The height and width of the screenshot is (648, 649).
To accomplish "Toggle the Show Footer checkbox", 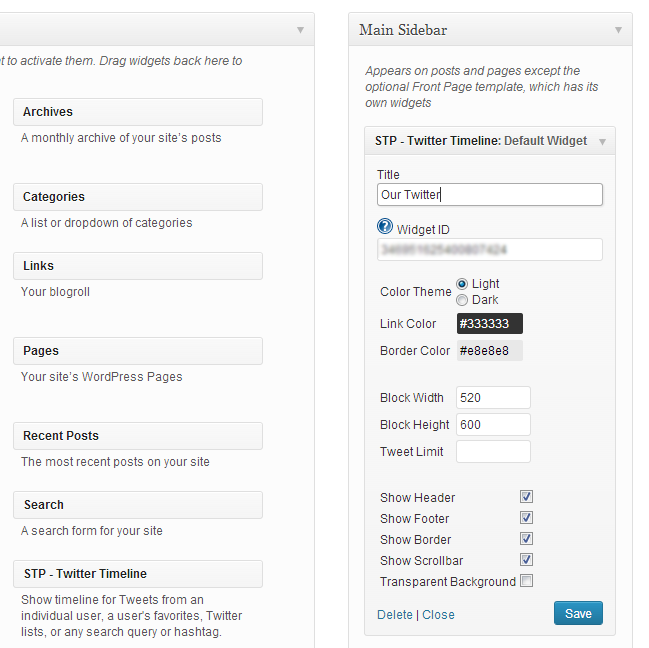I will (x=526, y=518).
